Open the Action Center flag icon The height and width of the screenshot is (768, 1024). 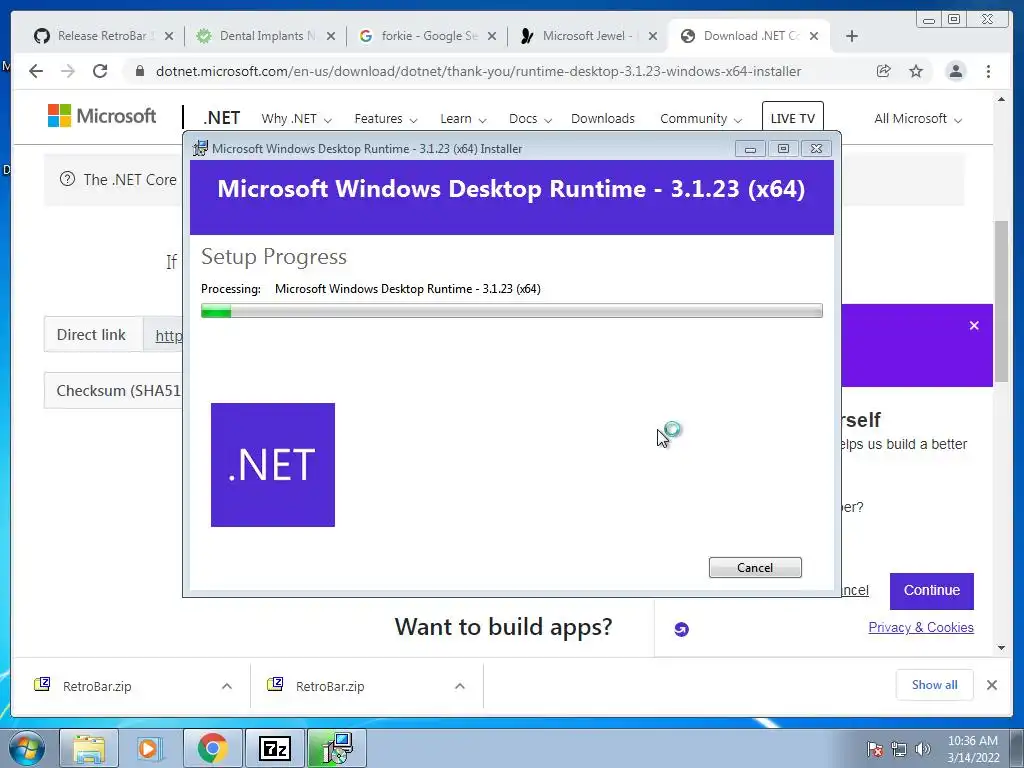[x=874, y=749]
